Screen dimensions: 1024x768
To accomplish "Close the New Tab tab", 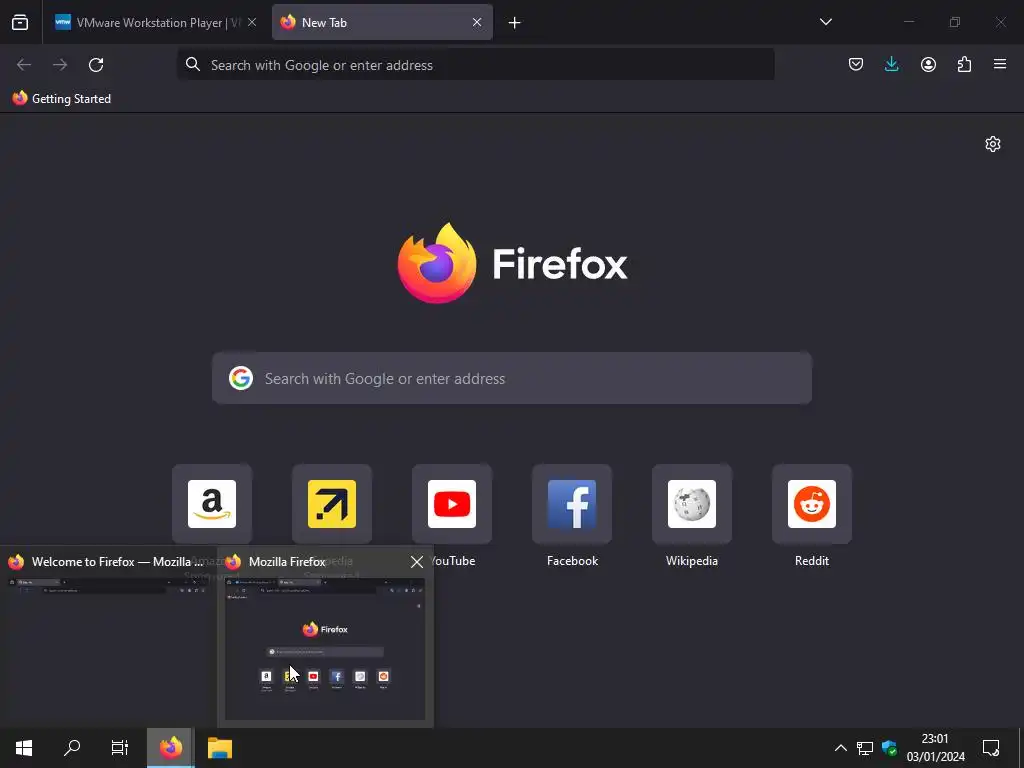I will click(477, 22).
